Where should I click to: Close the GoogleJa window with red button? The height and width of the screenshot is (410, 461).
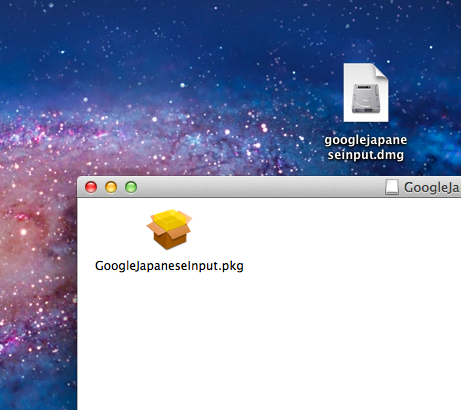[91, 187]
